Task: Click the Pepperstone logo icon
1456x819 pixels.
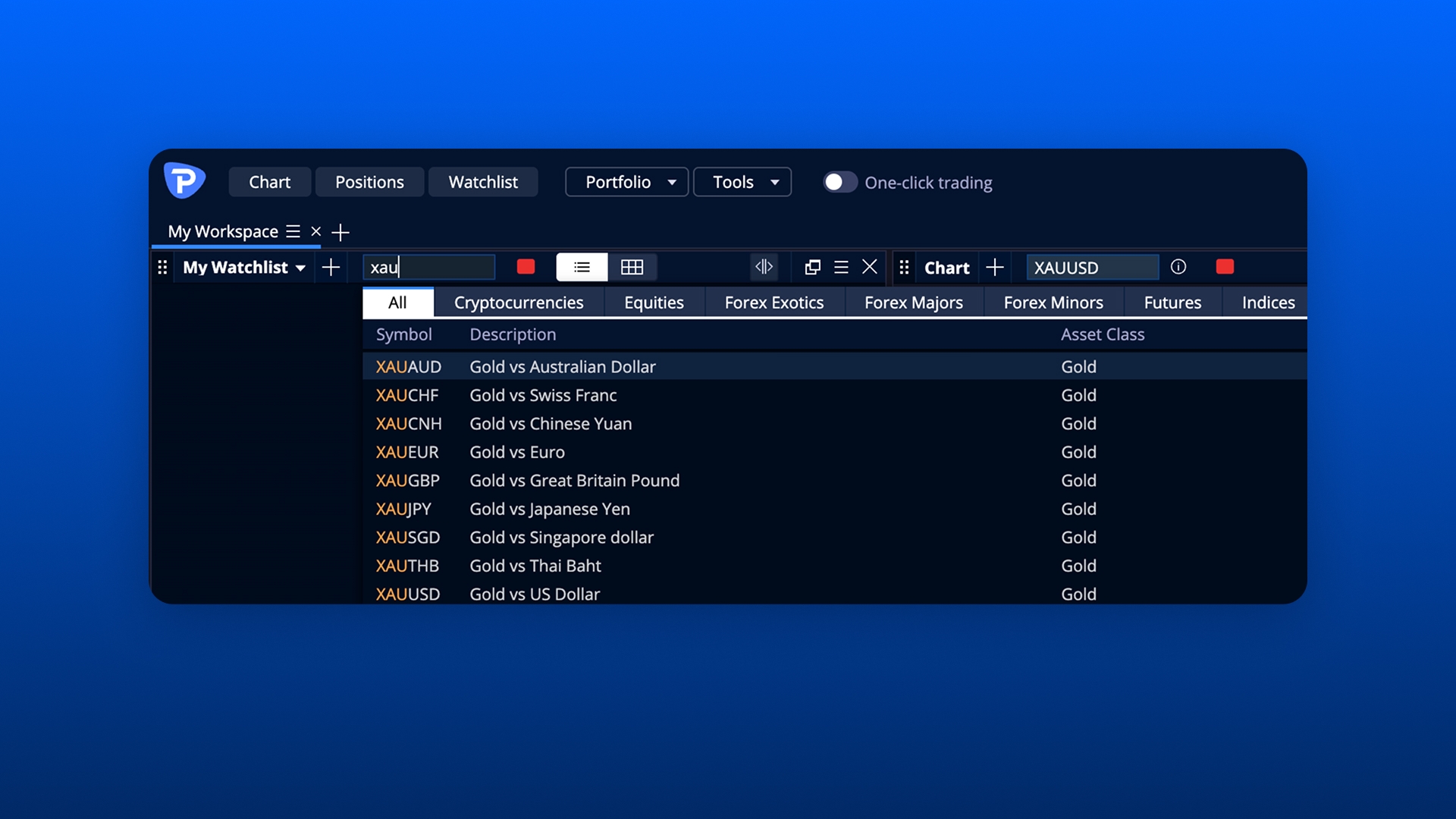Action: click(184, 181)
